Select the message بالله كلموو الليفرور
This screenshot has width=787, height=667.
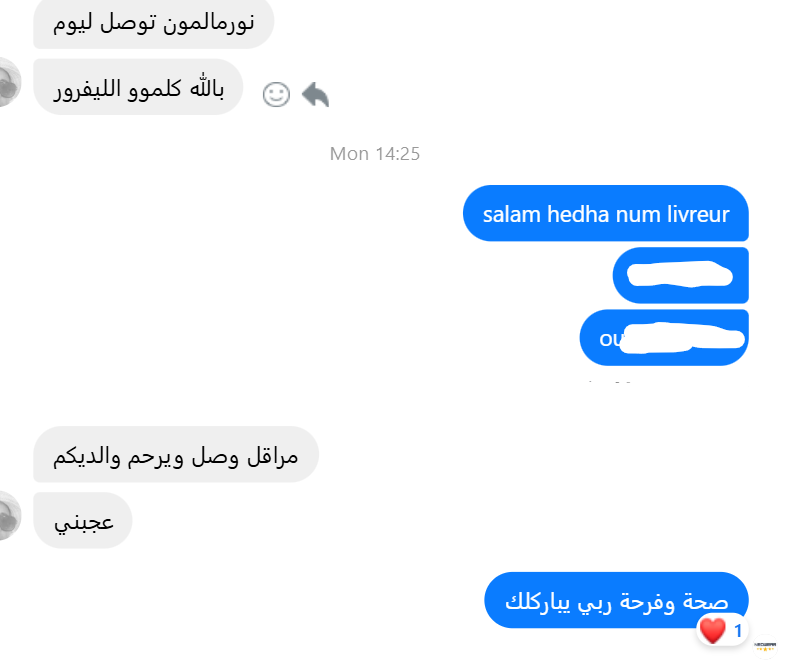pos(138,87)
